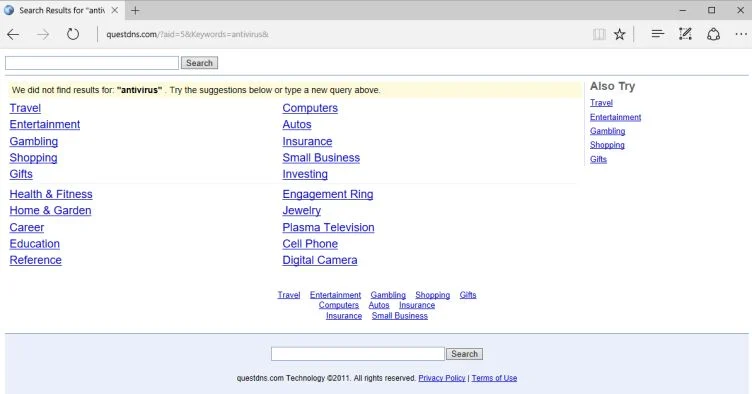752x394 pixels.
Task: Open the Plasma Television link
Action: (328, 227)
